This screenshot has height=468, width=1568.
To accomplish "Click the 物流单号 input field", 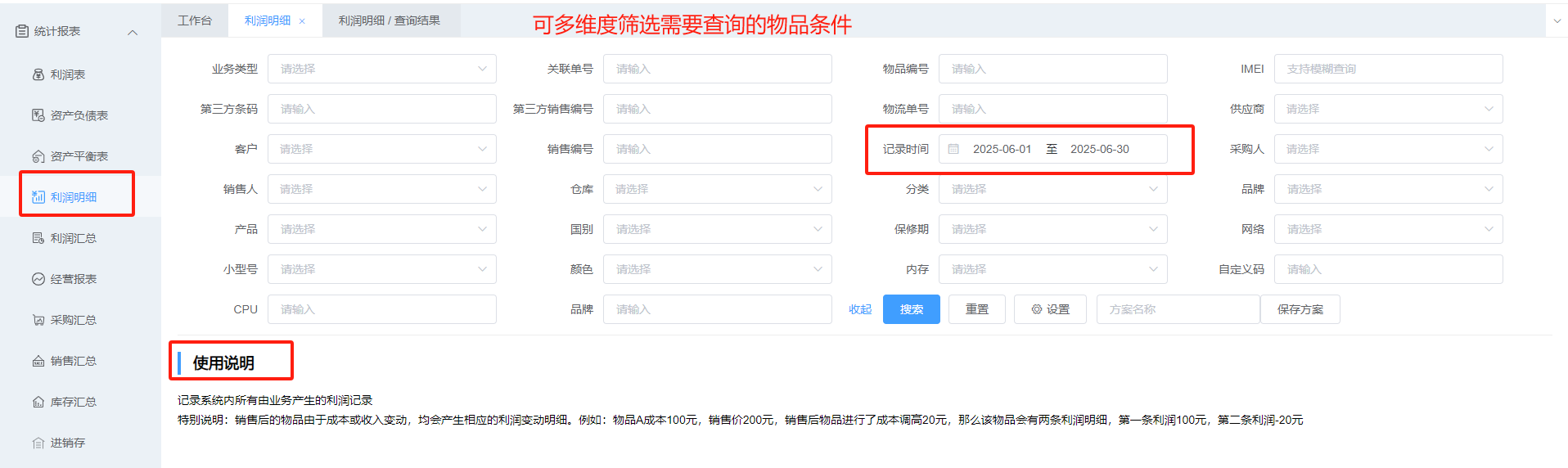I will coord(1053,109).
